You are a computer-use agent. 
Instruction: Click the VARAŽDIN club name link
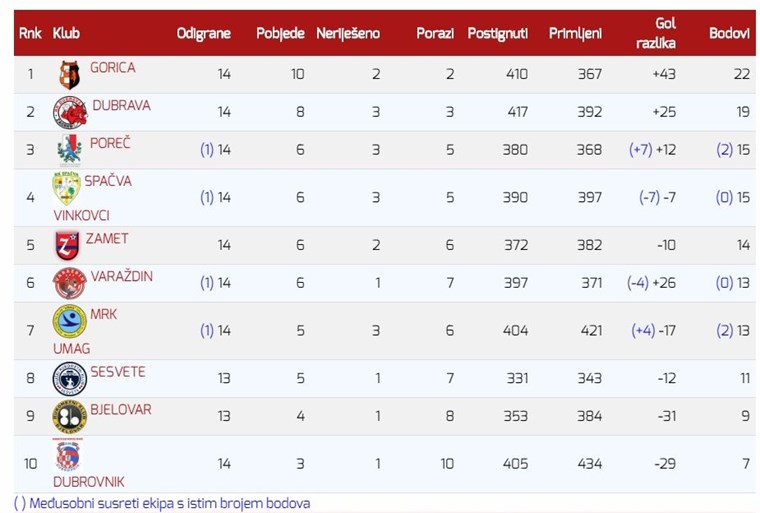(x=122, y=276)
